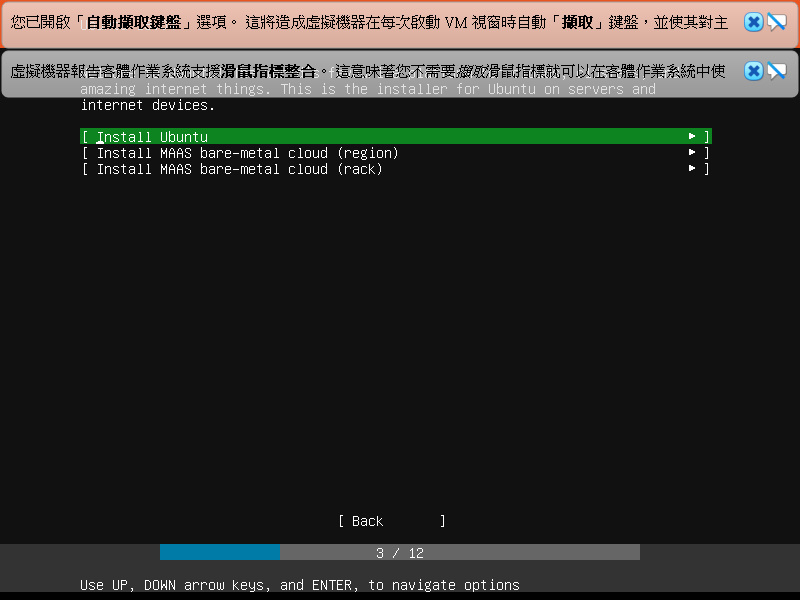
Task: Choose Install MAAS bare-metal cloud (region)
Action: (396, 153)
